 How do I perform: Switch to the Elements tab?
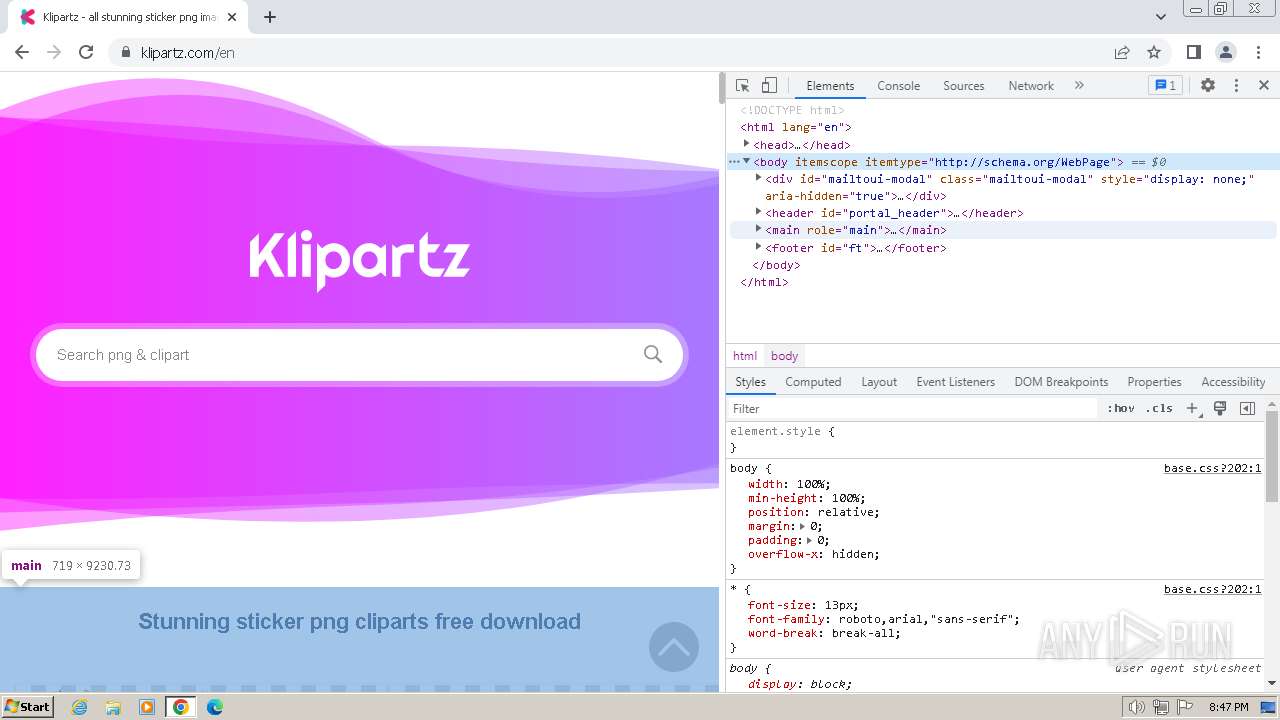click(x=830, y=86)
